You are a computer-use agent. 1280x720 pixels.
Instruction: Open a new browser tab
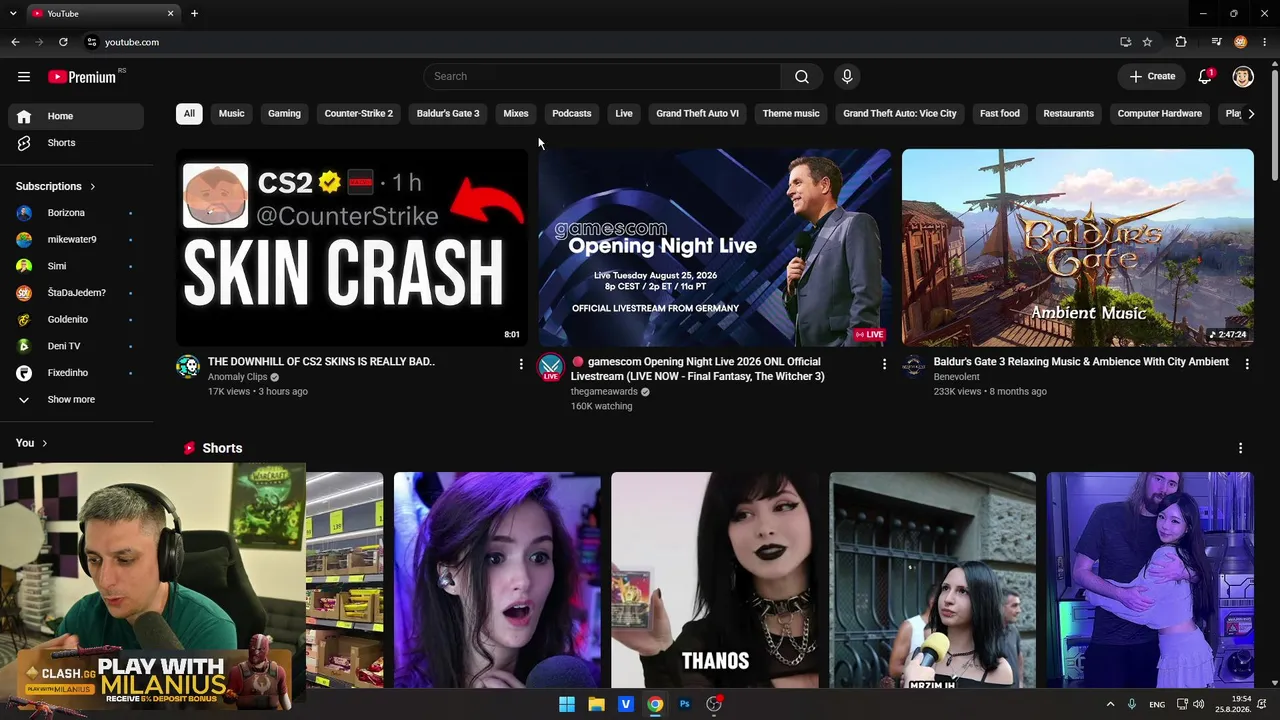pos(194,13)
